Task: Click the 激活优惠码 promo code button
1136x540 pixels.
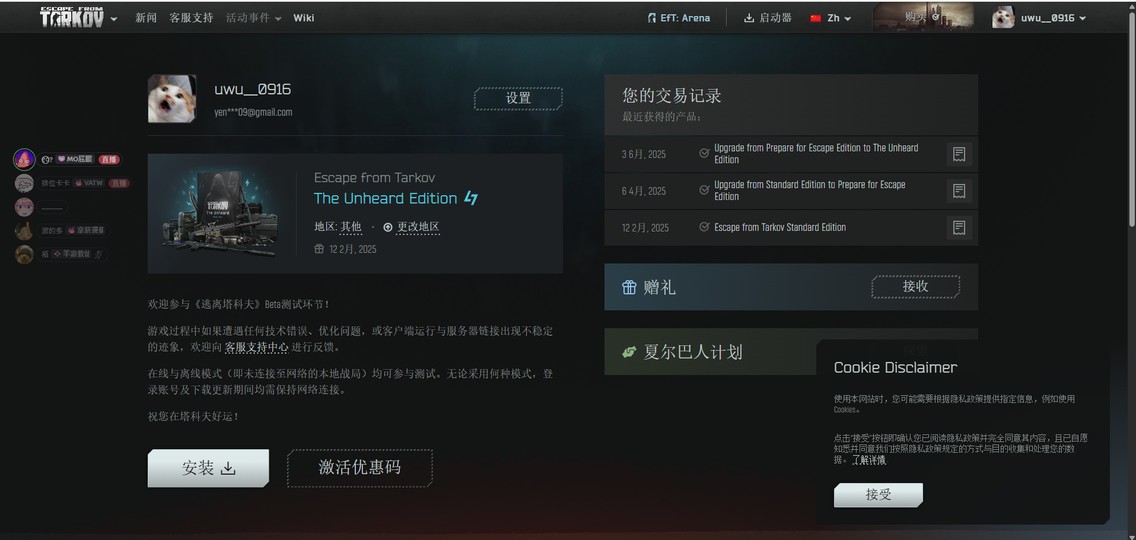Action: click(x=360, y=468)
